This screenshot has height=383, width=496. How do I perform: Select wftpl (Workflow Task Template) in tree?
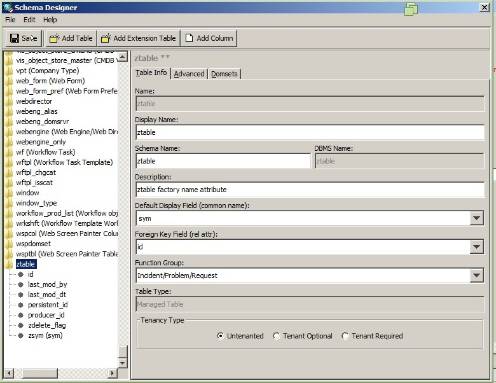click(x=64, y=162)
